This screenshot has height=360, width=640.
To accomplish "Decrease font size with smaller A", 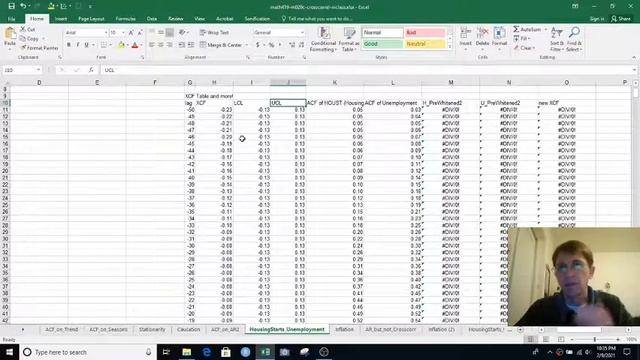I will [140, 33].
